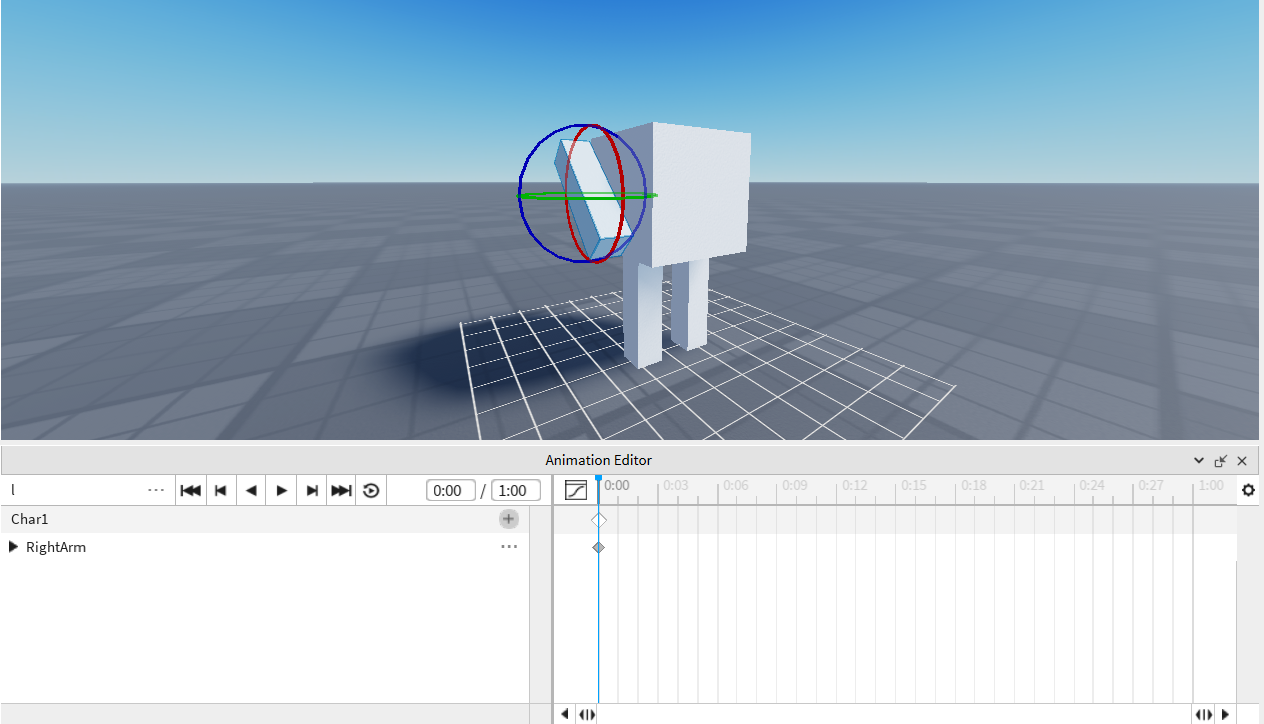Click the left zoom handle of timeline scrollbar
Viewport: 1264px width, 724px height.
tap(587, 714)
